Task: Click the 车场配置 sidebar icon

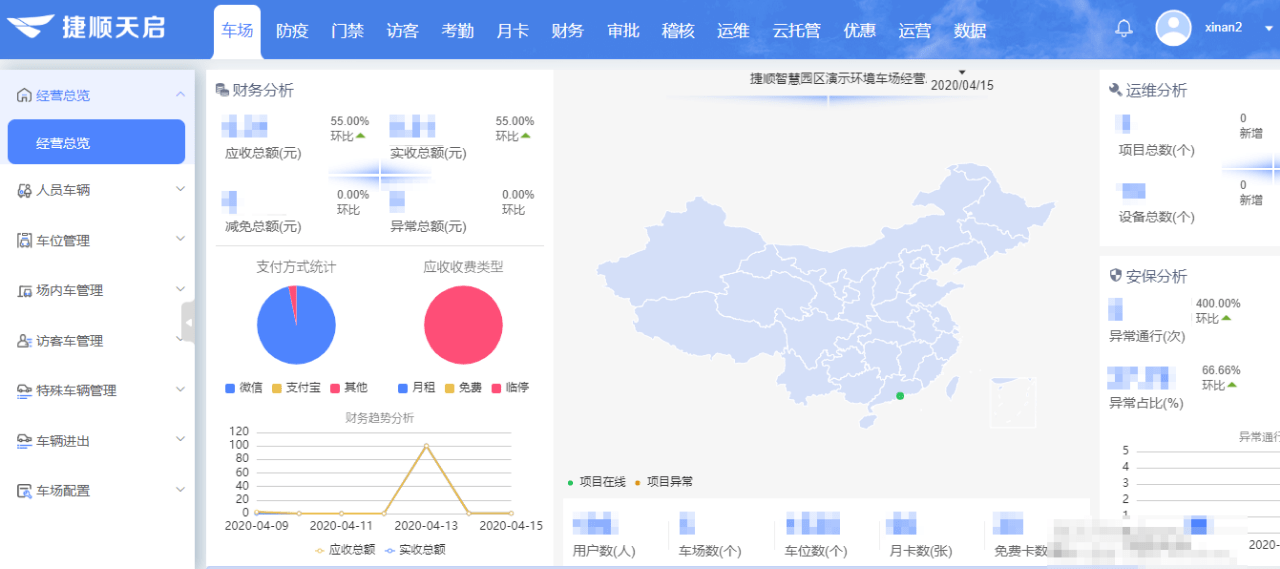Action: (x=25, y=491)
